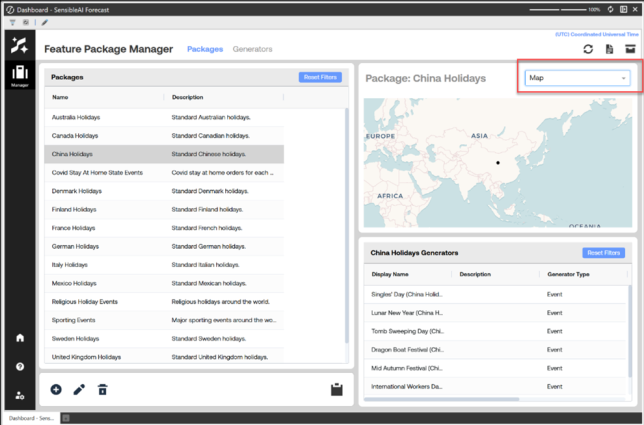Select the bottom Dashboard - Sens... tab
Viewport: 644px width, 425px height.
(32, 418)
